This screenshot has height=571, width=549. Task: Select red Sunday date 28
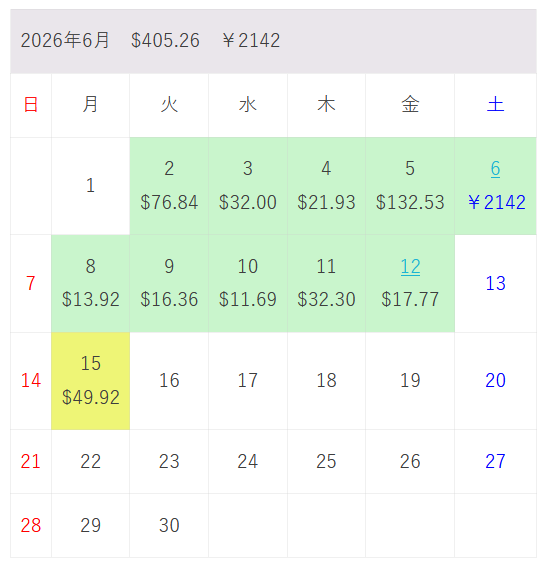tap(31, 525)
